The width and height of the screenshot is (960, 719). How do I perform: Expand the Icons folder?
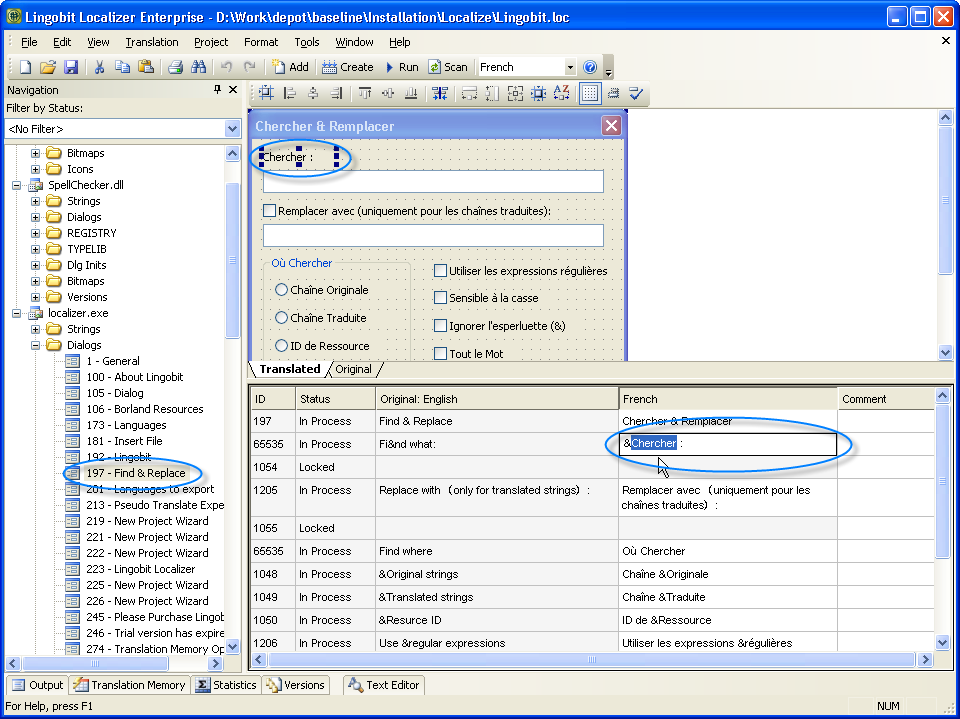click(36, 169)
